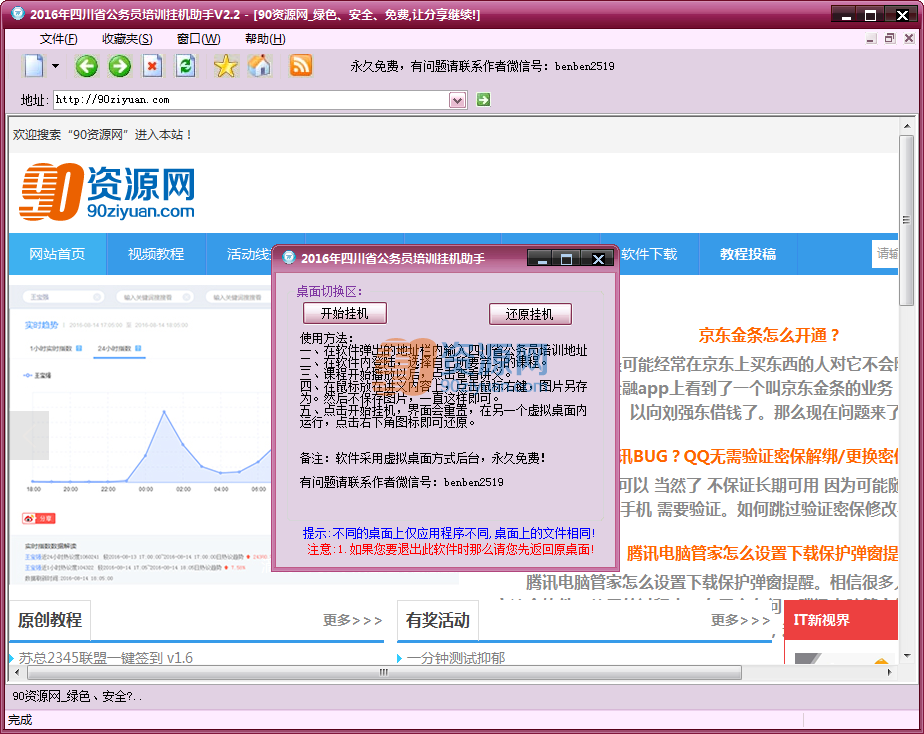Click the horizontal scrollbar left arrow
The image size is (924, 734).
[x=17, y=672]
